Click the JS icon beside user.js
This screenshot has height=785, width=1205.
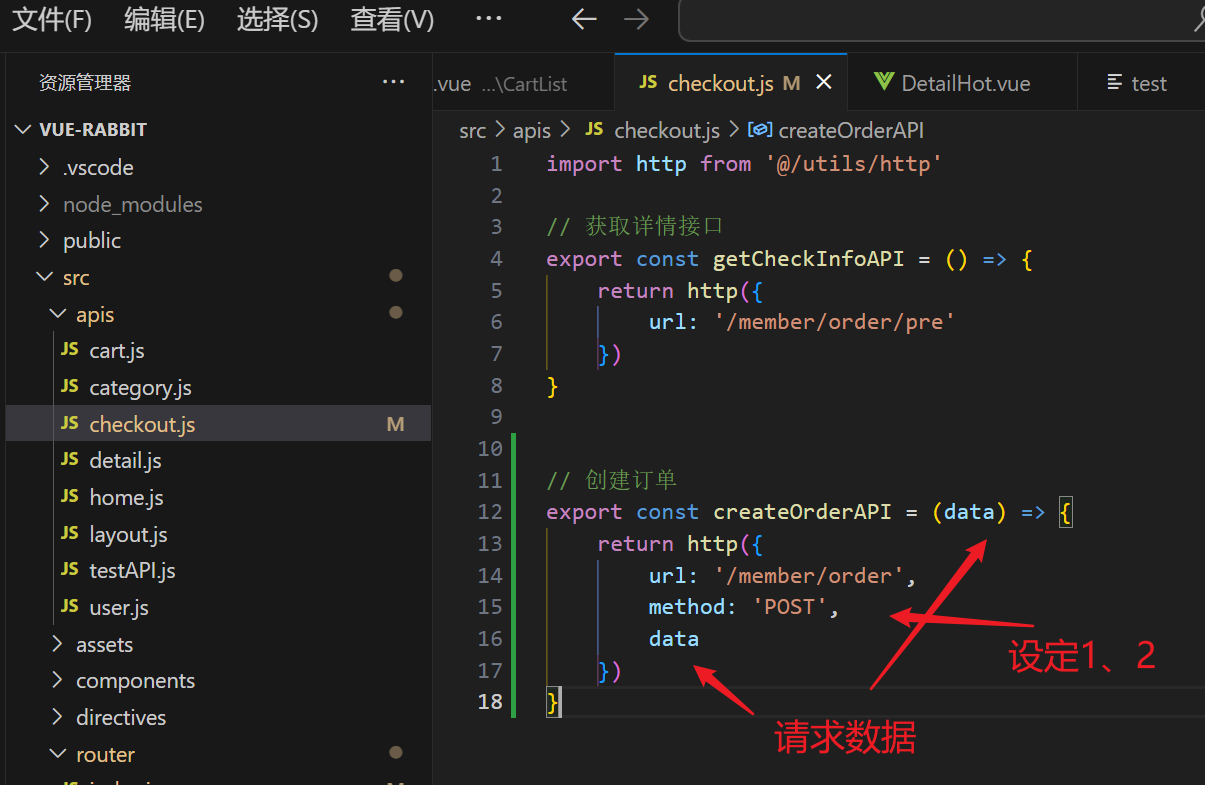[x=69, y=607]
